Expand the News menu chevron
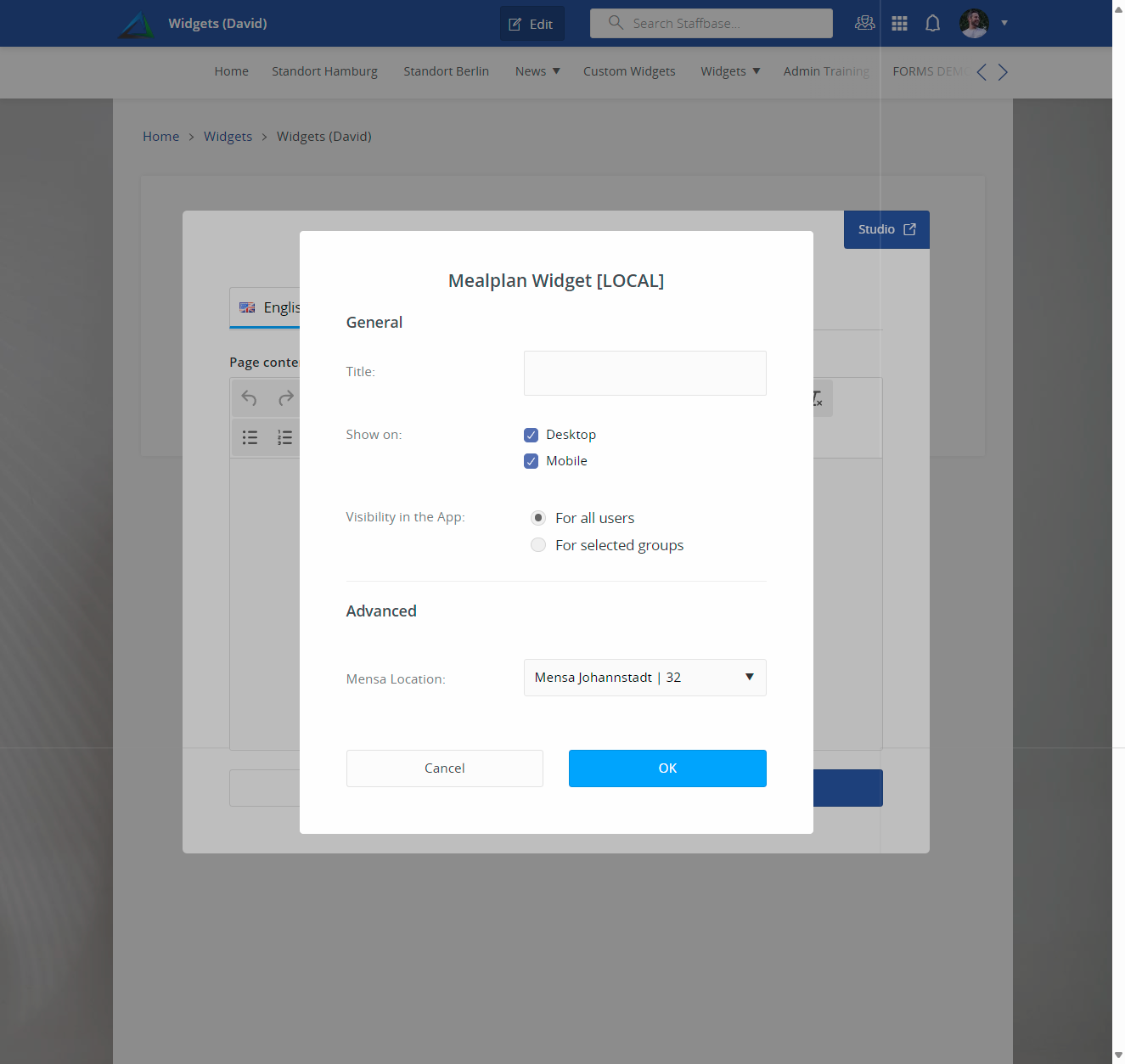 tap(556, 71)
